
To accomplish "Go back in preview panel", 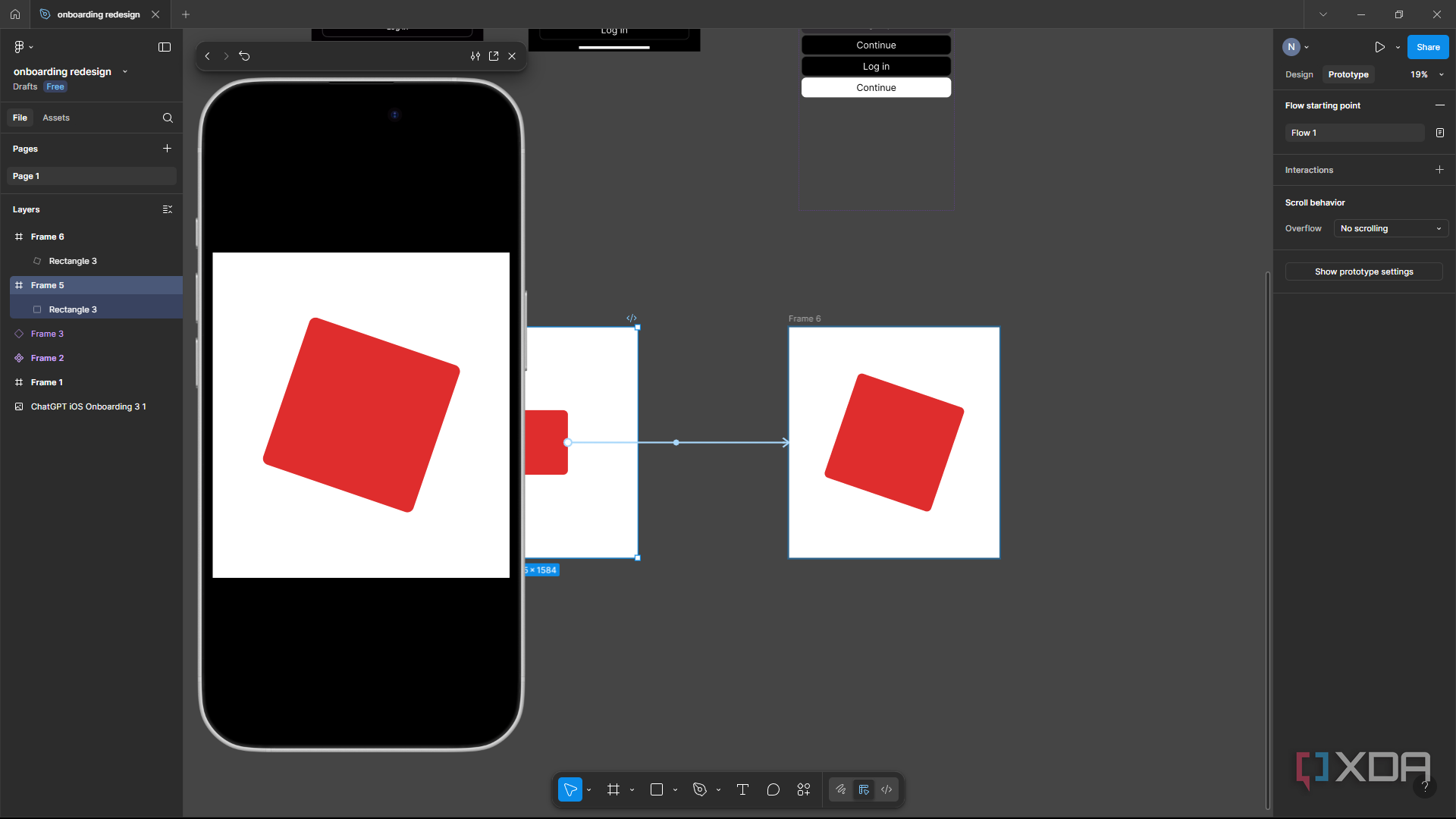I will tap(207, 56).
